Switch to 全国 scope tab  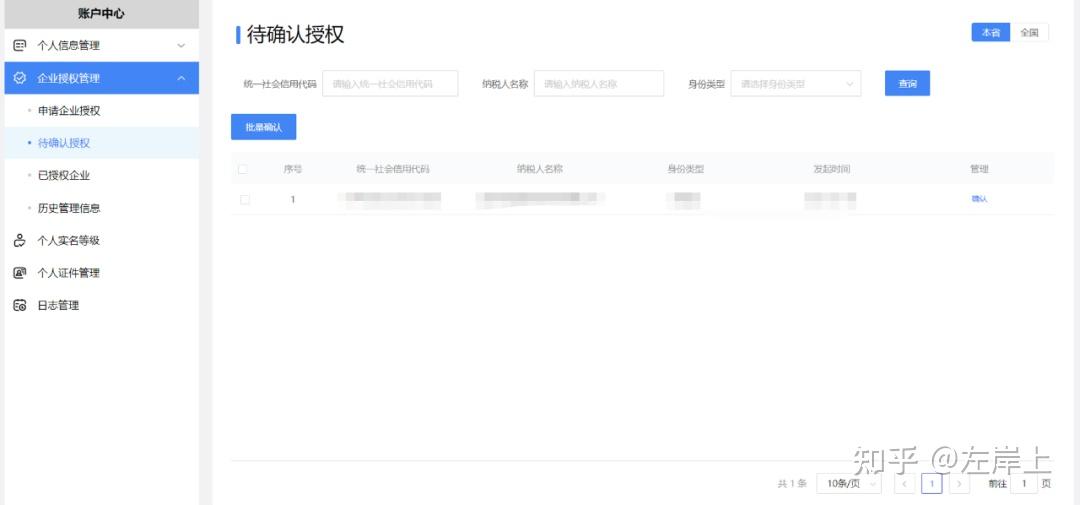pos(1029,32)
